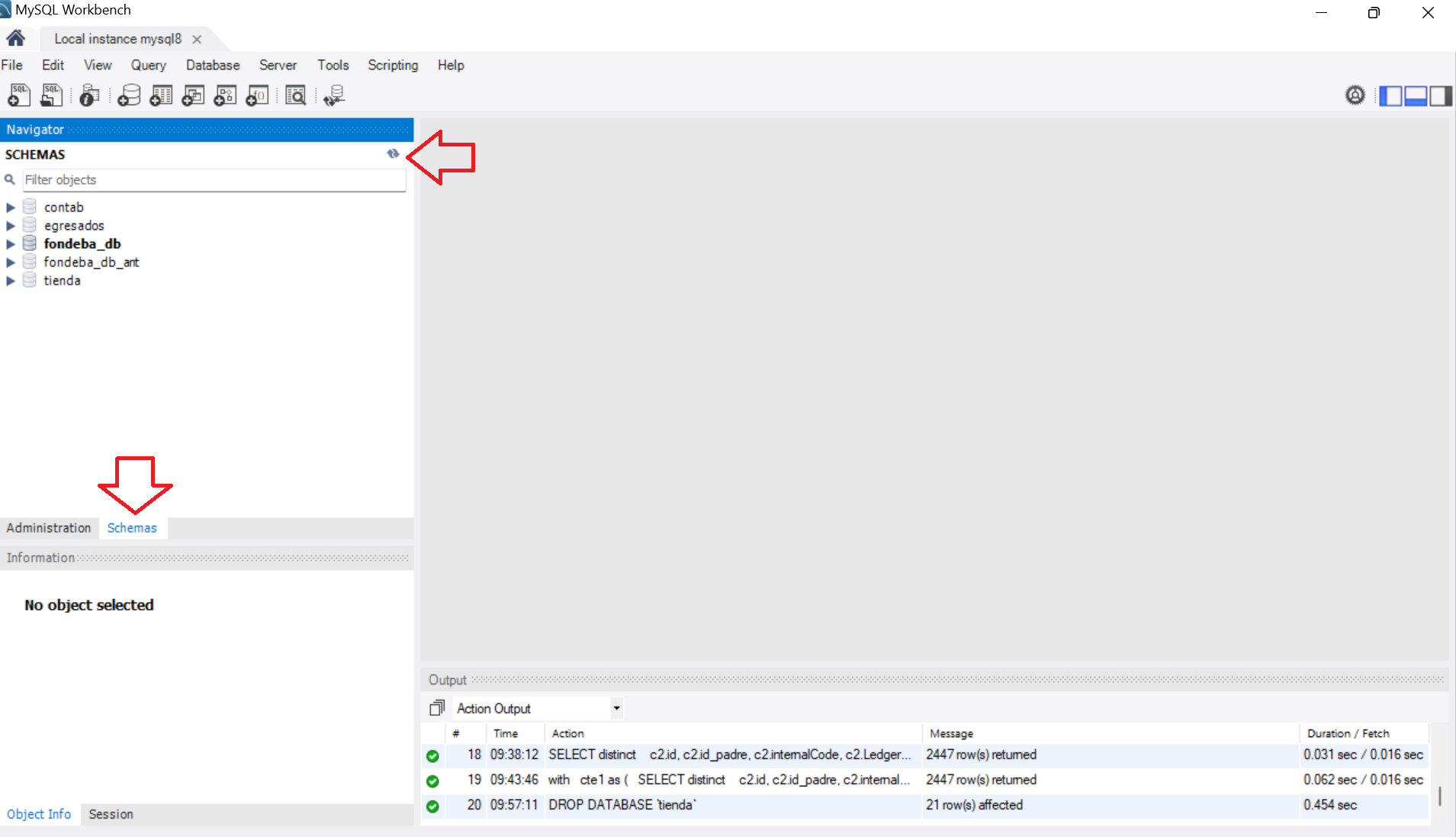Open the Help menu
Image resolution: width=1456 pixels, height=837 pixels.
pyautogui.click(x=451, y=65)
